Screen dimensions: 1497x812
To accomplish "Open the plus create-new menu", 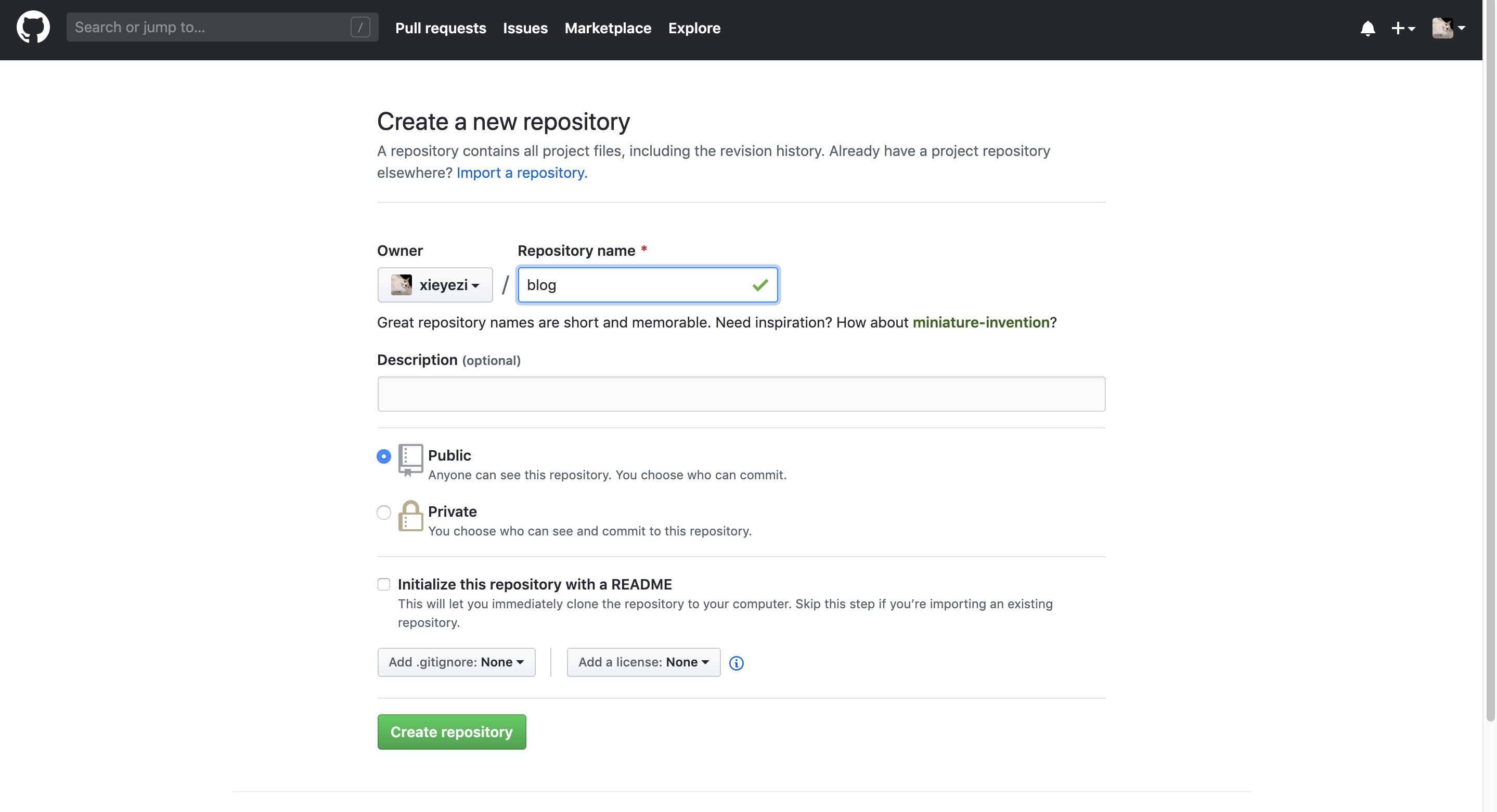I will [x=1402, y=28].
